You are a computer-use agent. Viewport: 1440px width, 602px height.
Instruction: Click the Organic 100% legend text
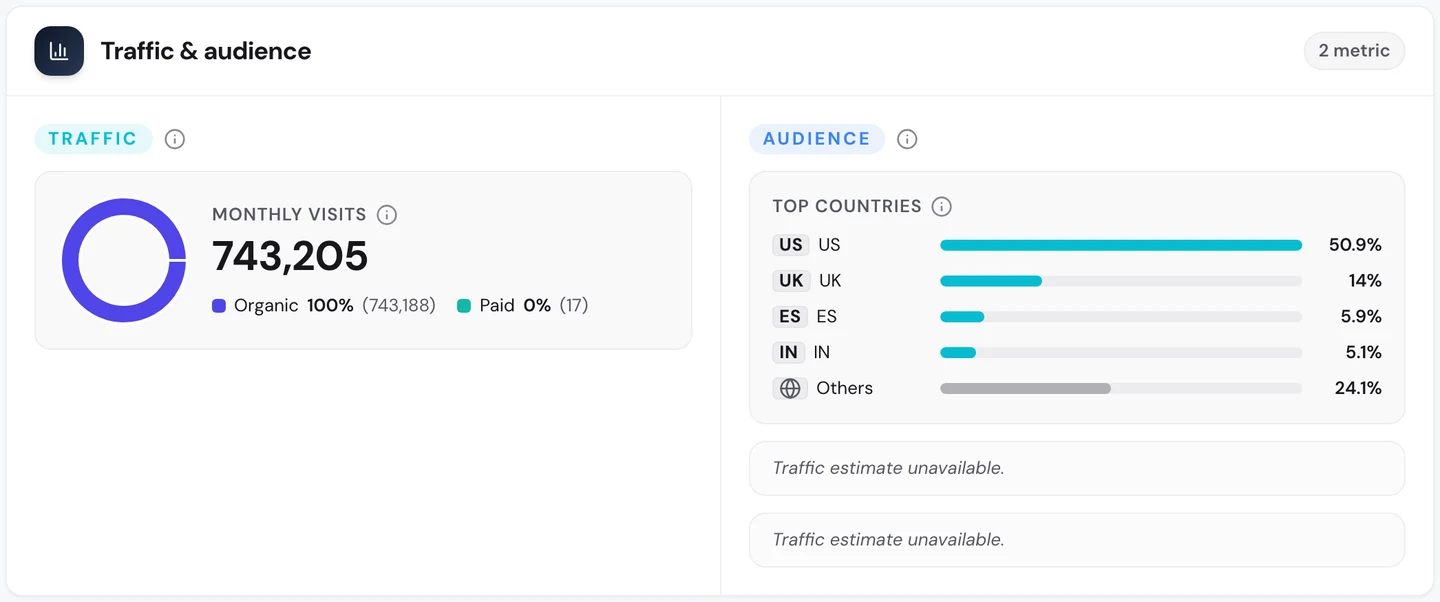click(x=294, y=306)
